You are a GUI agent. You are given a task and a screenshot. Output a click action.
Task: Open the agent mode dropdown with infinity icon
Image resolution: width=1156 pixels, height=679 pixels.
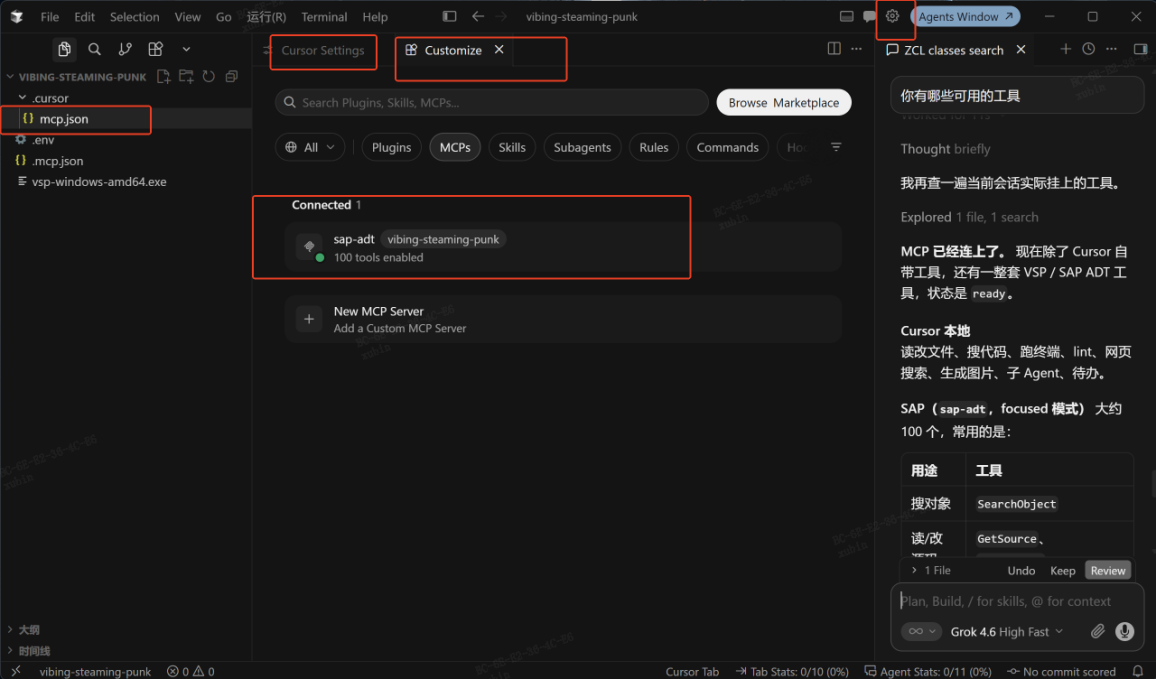[921, 631]
